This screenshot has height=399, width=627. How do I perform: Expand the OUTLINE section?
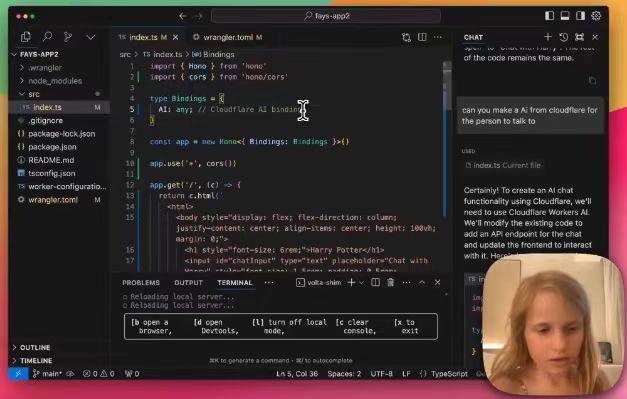click(35, 347)
